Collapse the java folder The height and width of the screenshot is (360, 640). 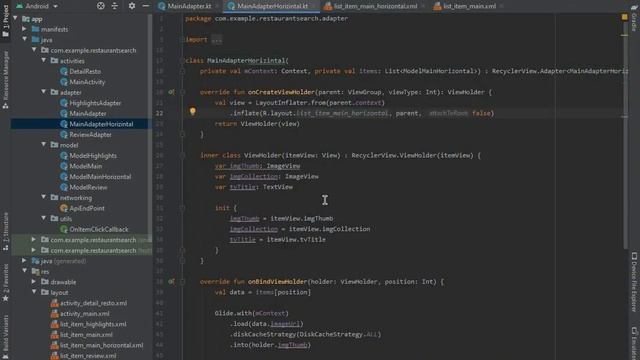pyautogui.click(x=24, y=40)
